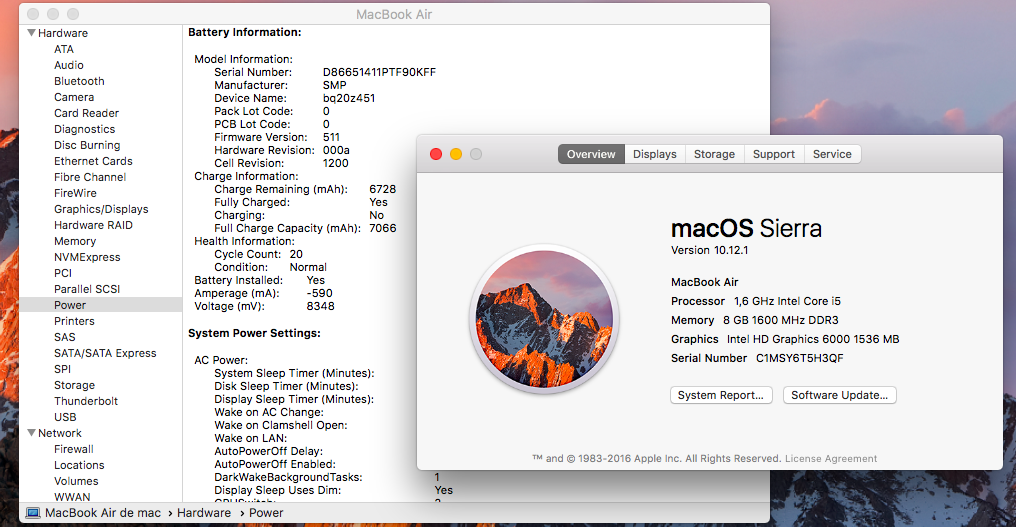Select Memory from the hardware list
Viewport: 1016px width, 527px height.
(x=75, y=241)
